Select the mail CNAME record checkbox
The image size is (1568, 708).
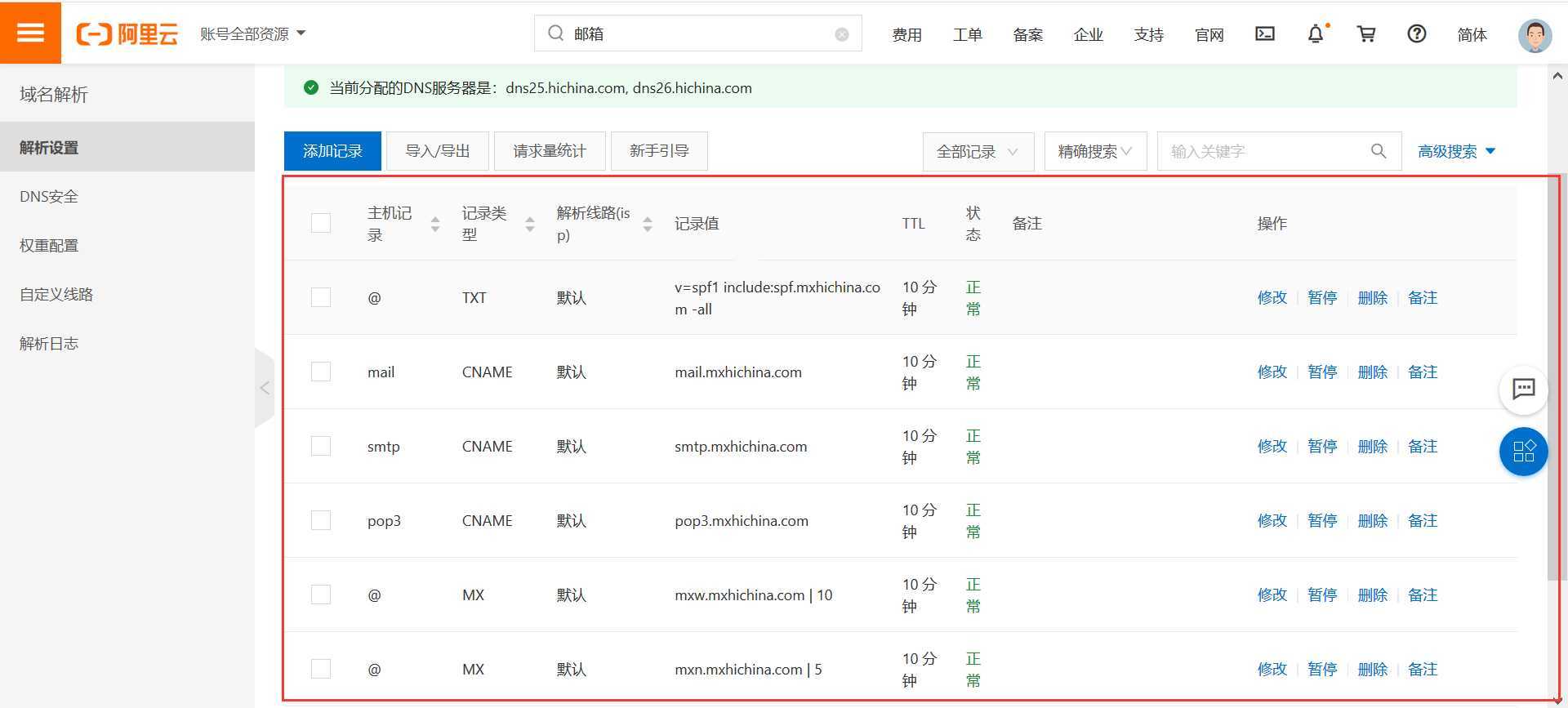pyautogui.click(x=321, y=372)
